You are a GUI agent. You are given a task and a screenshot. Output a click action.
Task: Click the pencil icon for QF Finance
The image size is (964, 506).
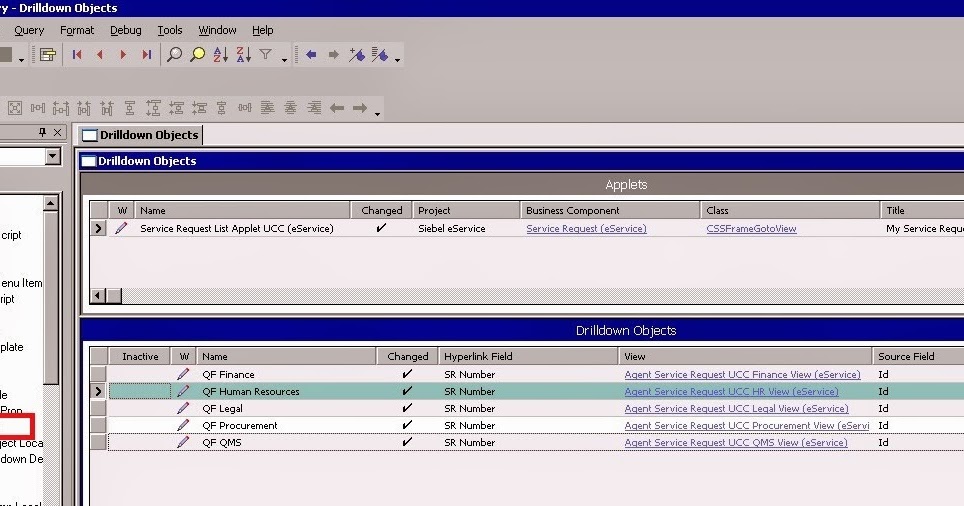[x=183, y=374]
